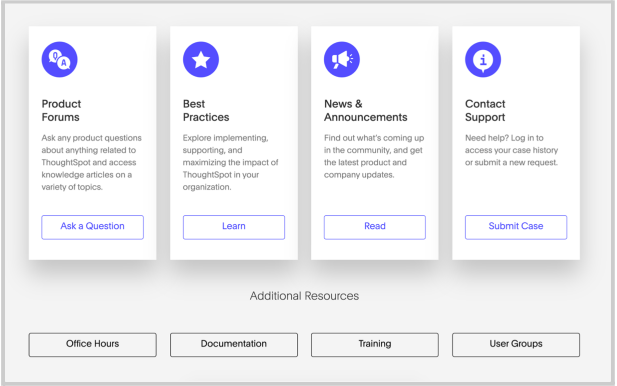Click the 'Find out what's coming up' description
Image resolution: width=617 pixels, height=386 pixels.
(374, 156)
